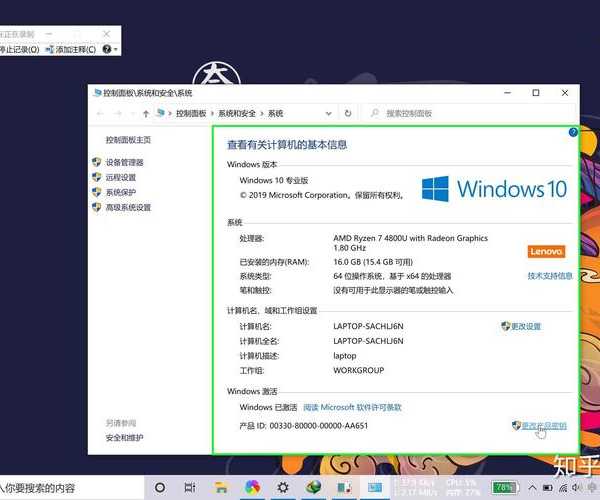The image size is (600, 500).
Task: Click the help question mark icon
Action: coord(573,132)
